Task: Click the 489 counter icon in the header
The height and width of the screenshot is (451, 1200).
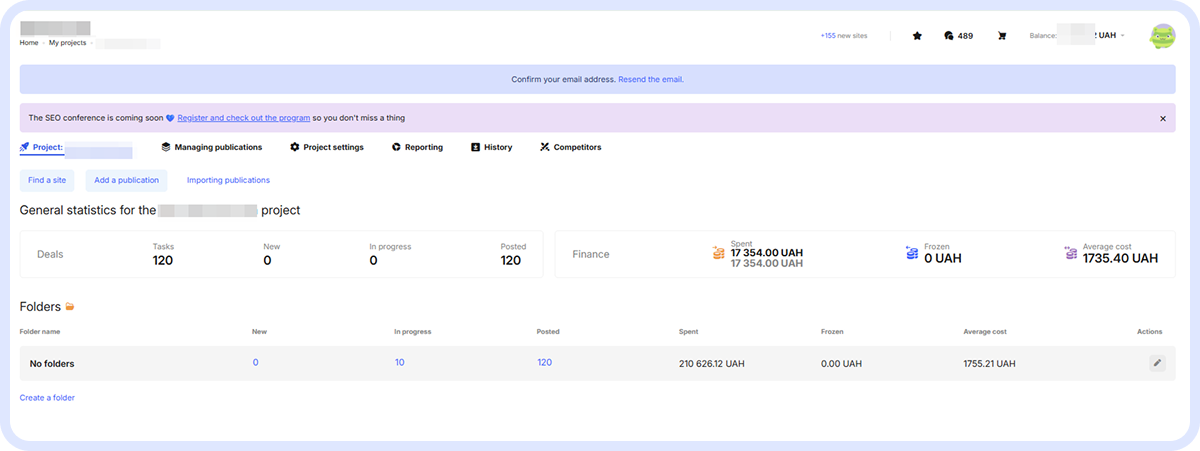Action: click(x=949, y=36)
